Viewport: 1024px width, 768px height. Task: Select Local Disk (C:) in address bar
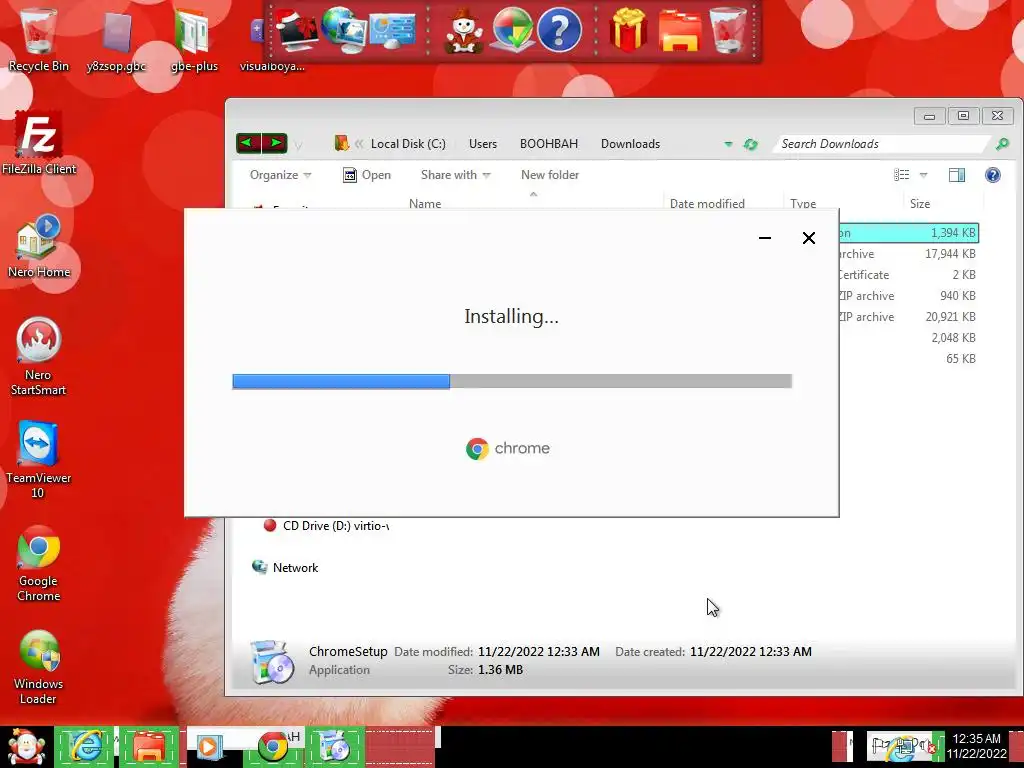tap(408, 144)
